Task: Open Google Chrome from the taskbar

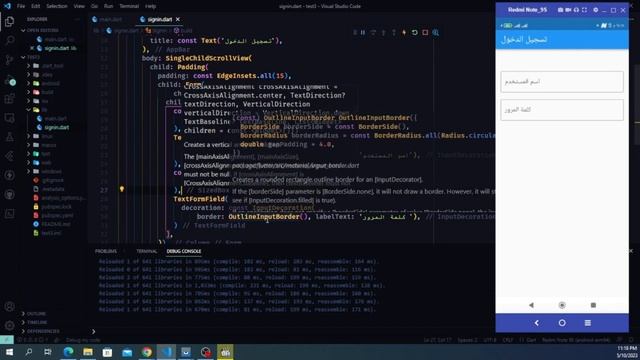Action: 147,351
